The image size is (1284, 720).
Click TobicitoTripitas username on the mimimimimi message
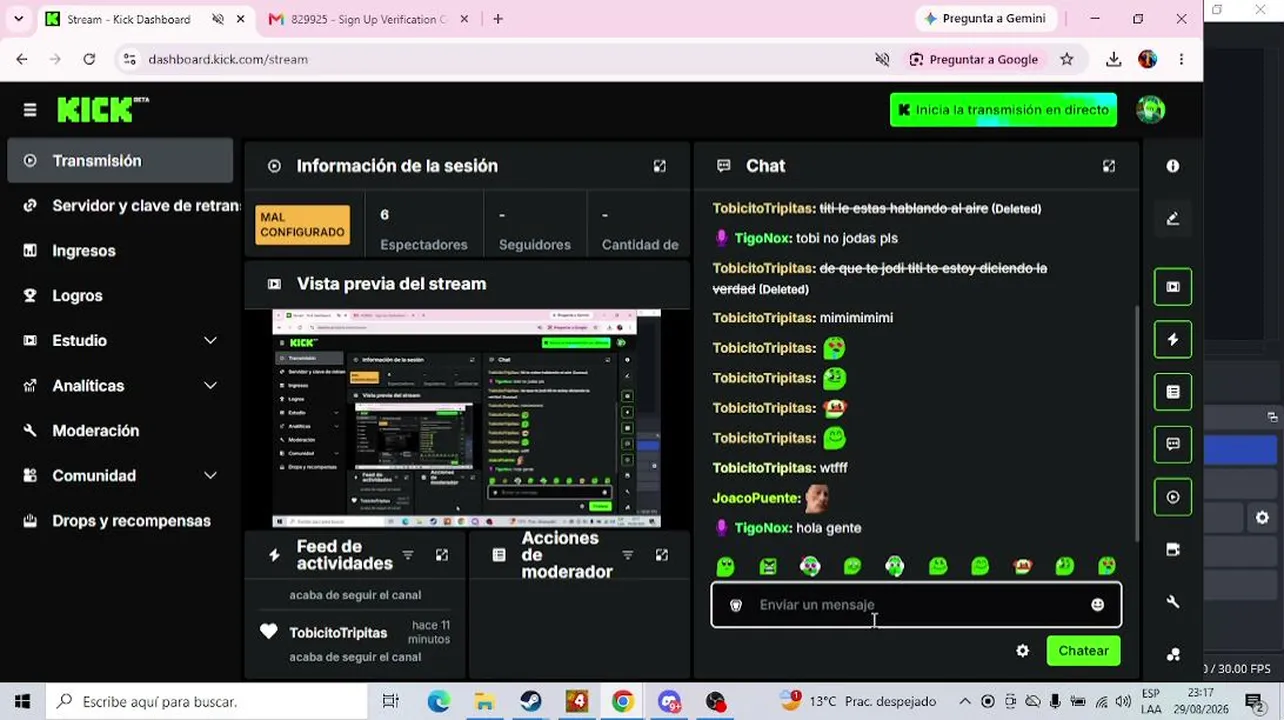pyautogui.click(x=764, y=318)
